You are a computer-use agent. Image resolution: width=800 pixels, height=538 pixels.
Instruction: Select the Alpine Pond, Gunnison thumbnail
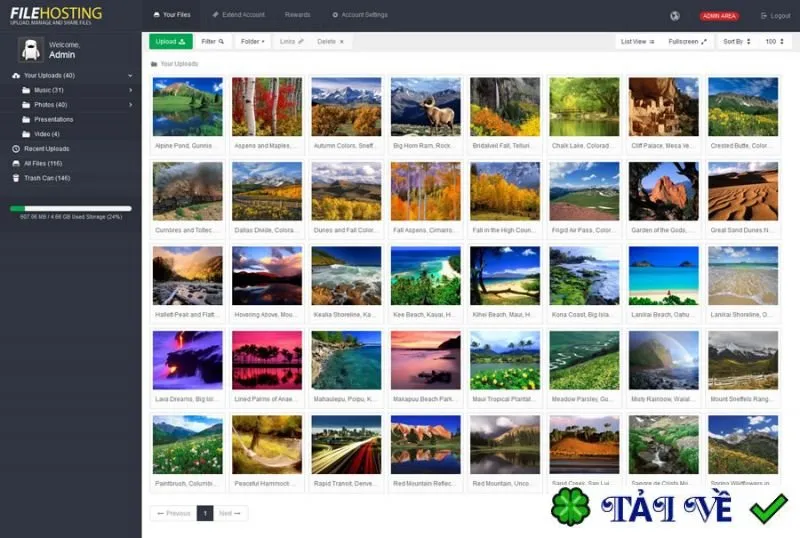187,106
